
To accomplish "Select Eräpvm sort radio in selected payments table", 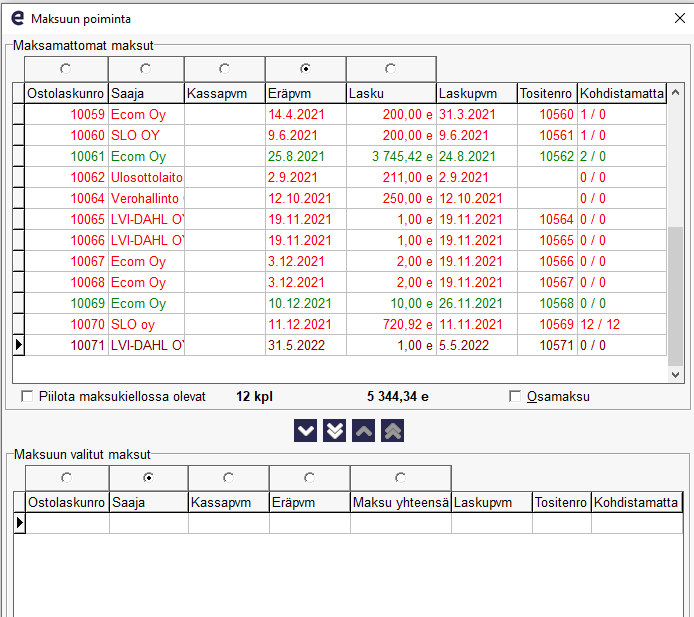I will click(309, 478).
